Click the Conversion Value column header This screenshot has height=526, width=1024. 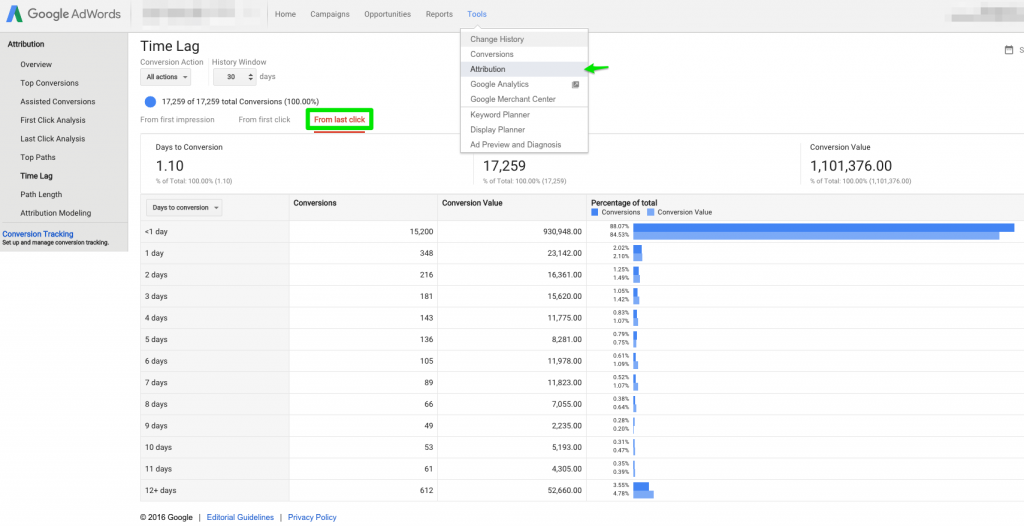pos(472,203)
